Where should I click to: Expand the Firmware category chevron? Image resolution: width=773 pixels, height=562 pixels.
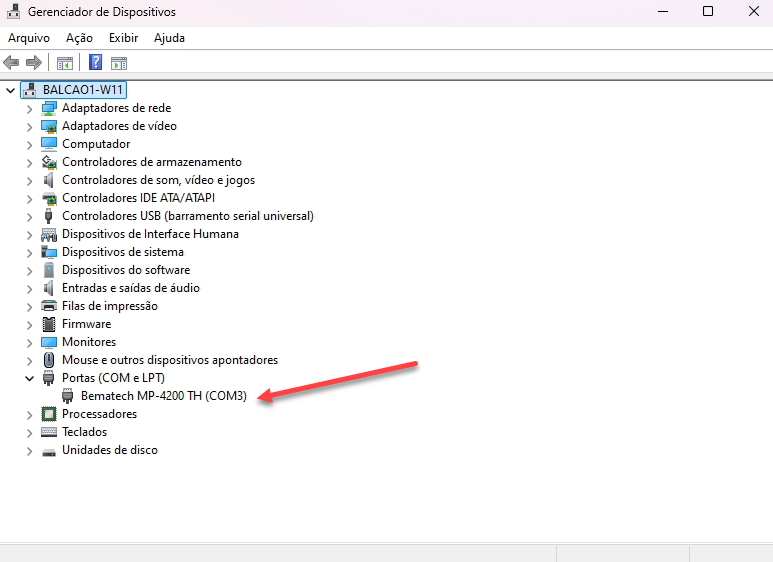pos(30,325)
